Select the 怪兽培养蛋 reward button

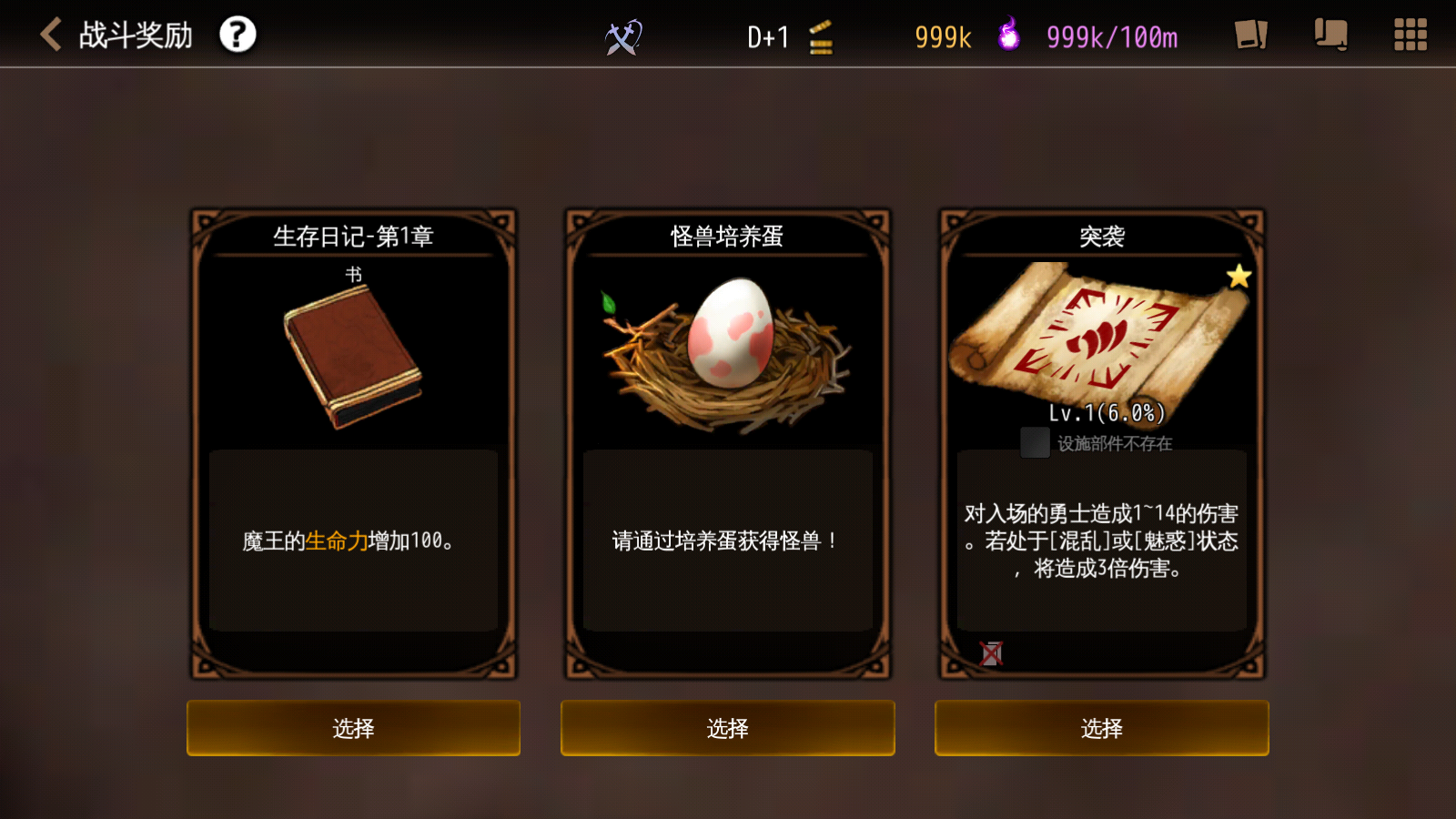(x=728, y=728)
